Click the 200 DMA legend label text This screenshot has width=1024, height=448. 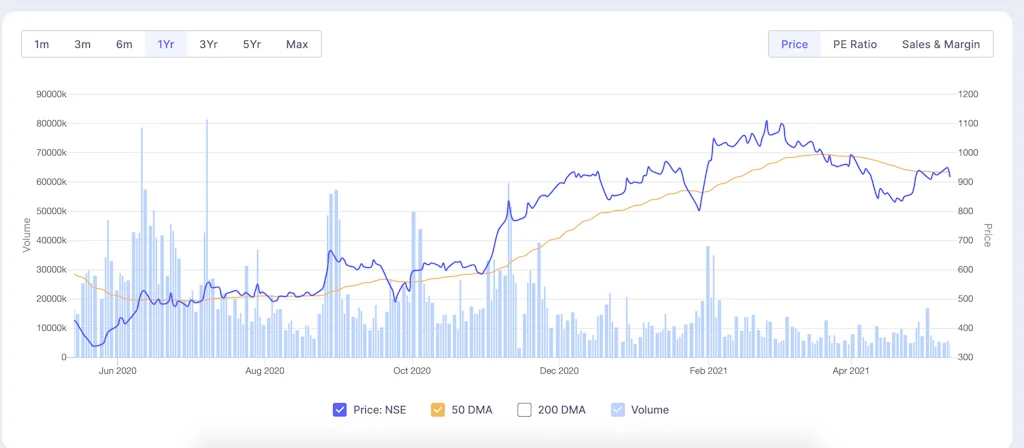pos(563,409)
